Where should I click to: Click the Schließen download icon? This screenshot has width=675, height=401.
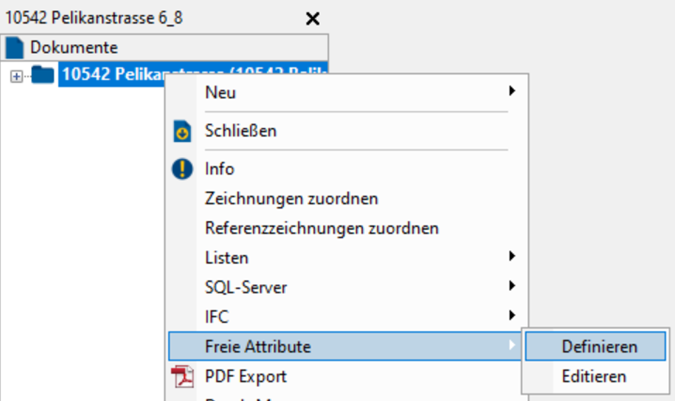pyautogui.click(x=182, y=131)
